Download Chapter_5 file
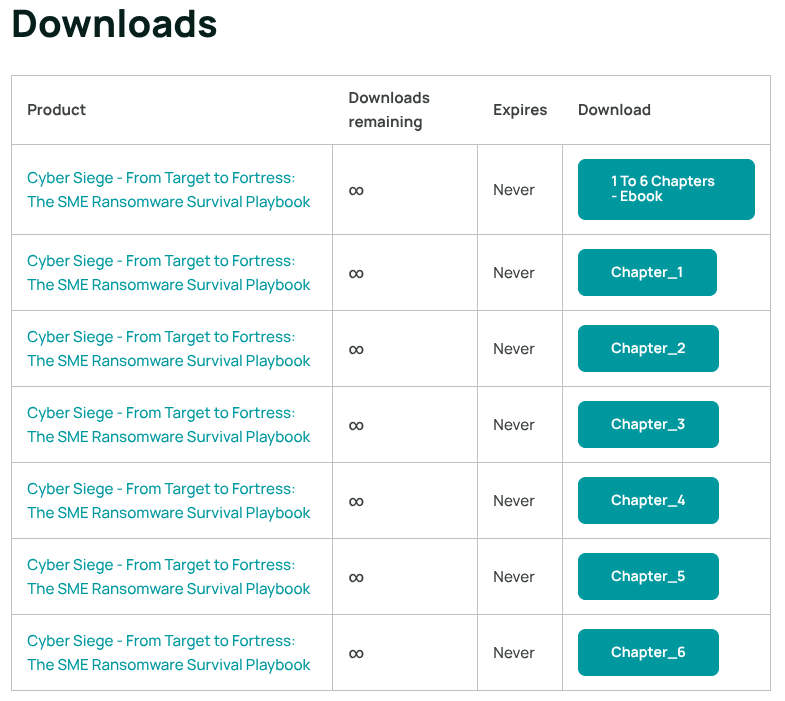785x701 pixels. click(648, 577)
